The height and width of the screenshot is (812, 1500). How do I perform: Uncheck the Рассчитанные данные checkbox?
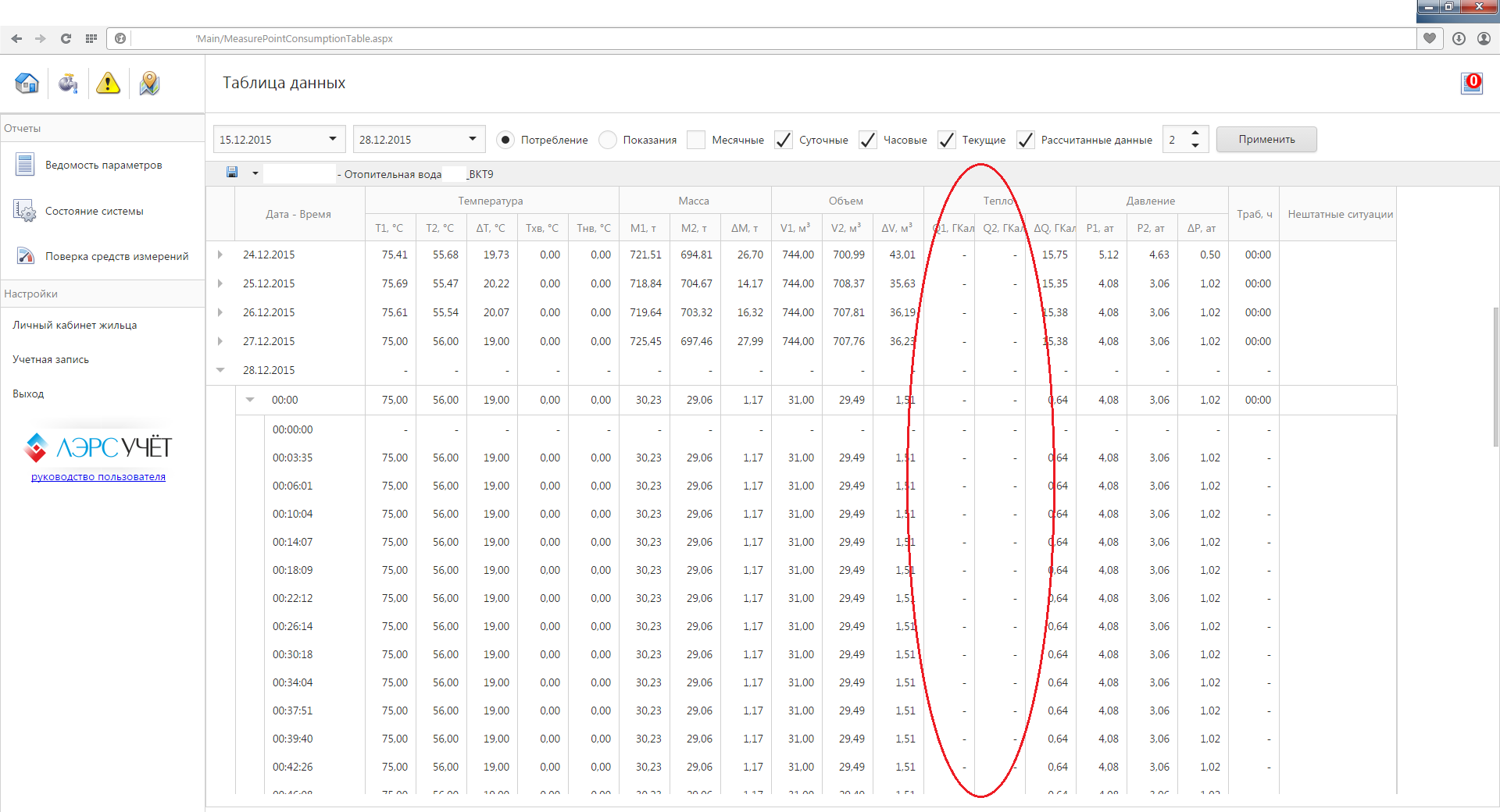pyautogui.click(x=1026, y=140)
